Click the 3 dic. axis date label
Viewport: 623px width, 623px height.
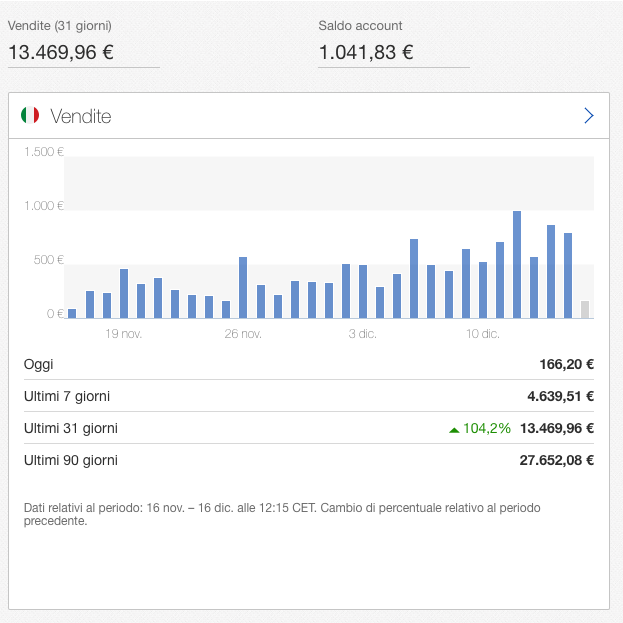pyautogui.click(x=362, y=334)
